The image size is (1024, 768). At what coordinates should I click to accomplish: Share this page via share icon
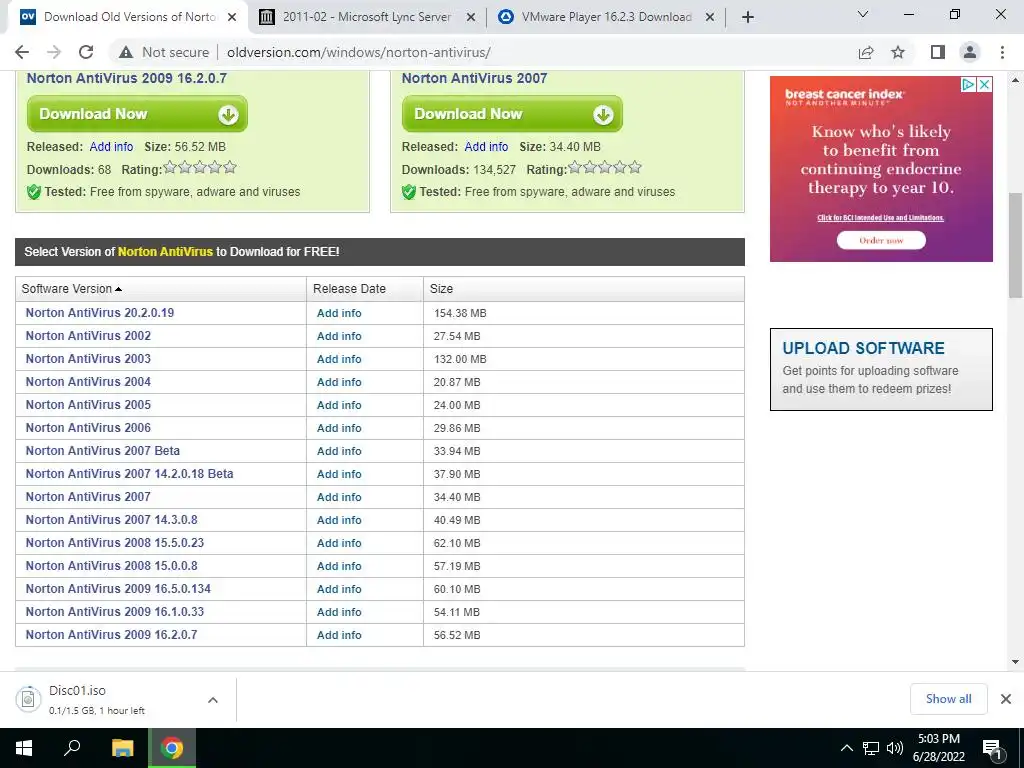tap(866, 52)
